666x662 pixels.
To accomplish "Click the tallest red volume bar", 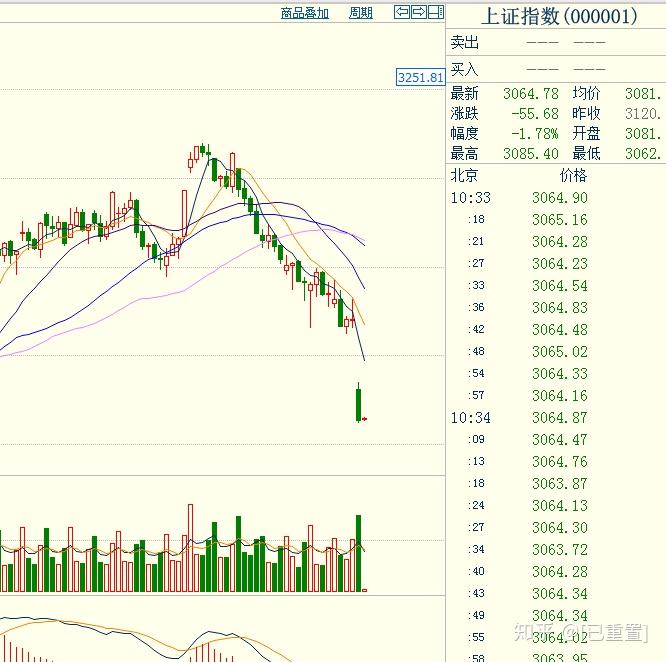I will coord(189,548).
